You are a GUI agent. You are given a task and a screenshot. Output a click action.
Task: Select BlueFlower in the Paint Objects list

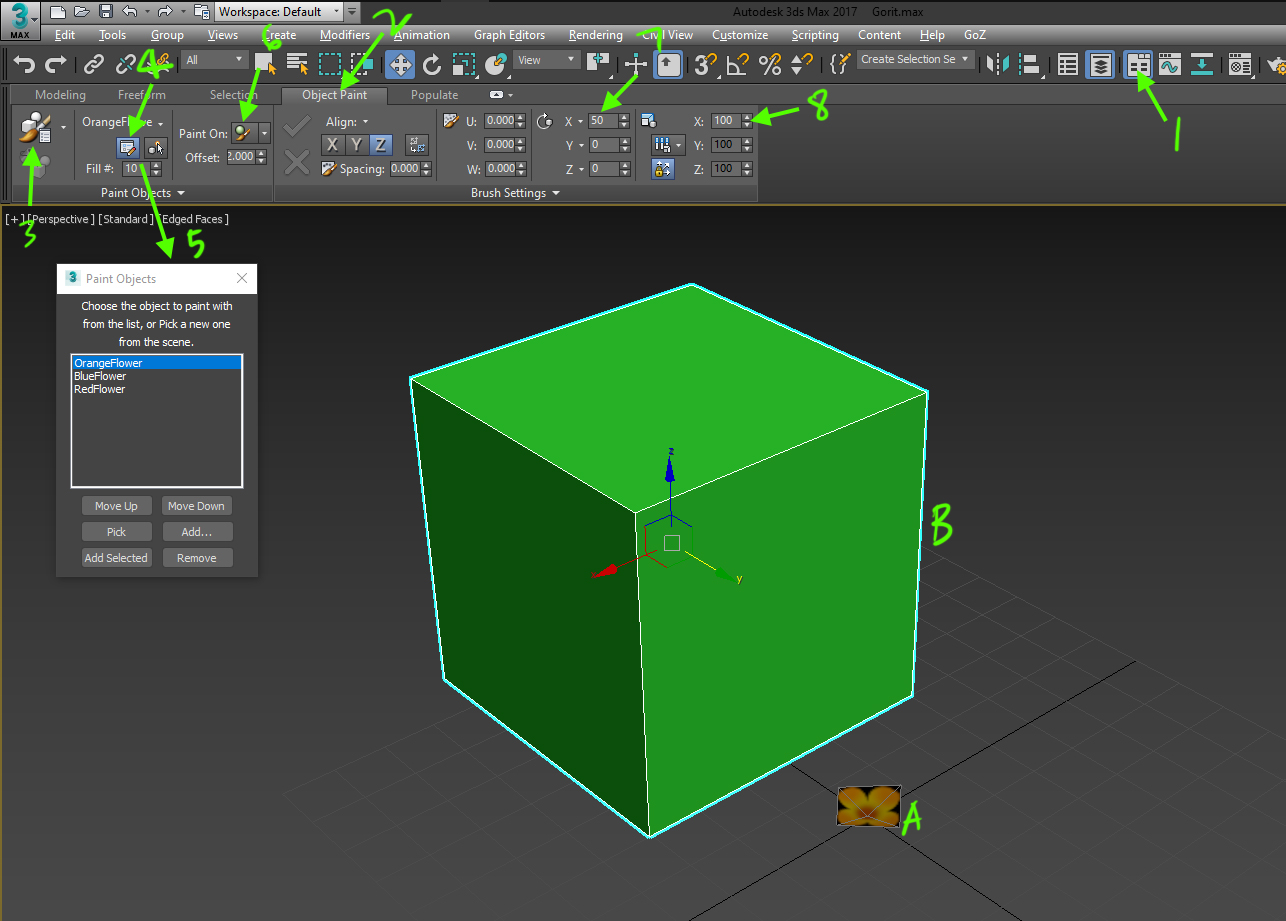point(100,375)
